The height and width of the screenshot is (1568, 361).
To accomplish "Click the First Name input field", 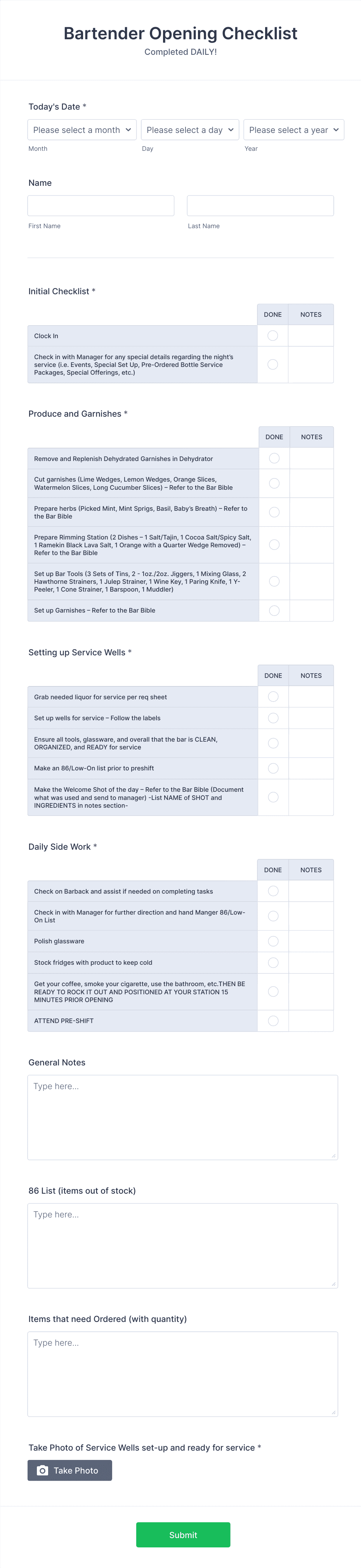I will [x=101, y=206].
